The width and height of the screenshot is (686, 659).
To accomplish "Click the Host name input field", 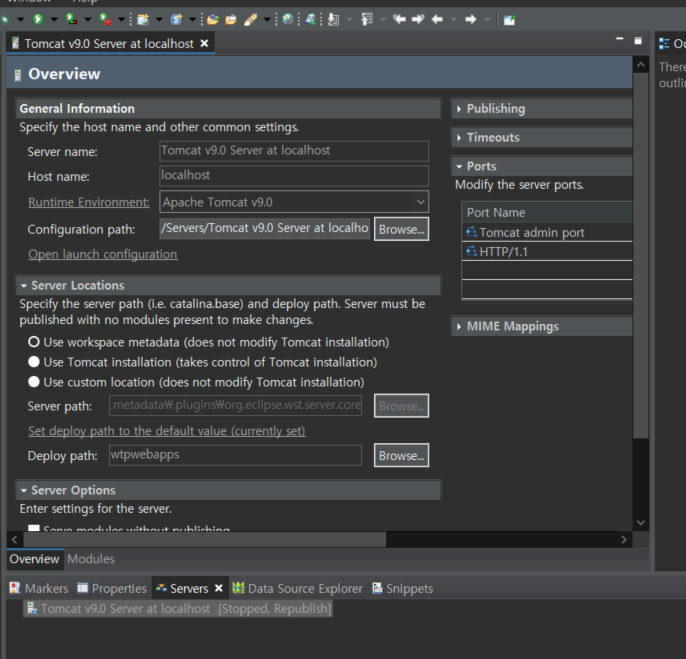I will click(294, 176).
